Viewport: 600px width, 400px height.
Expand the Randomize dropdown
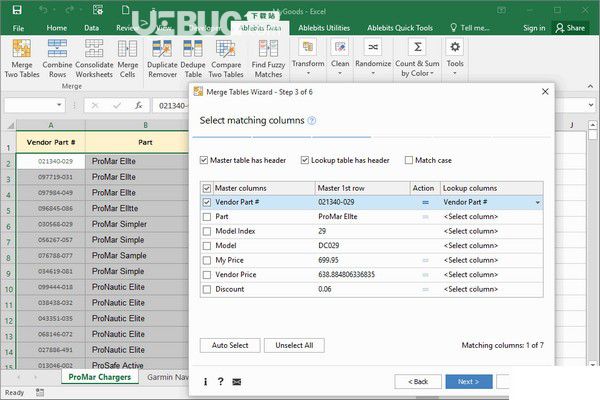(373, 57)
